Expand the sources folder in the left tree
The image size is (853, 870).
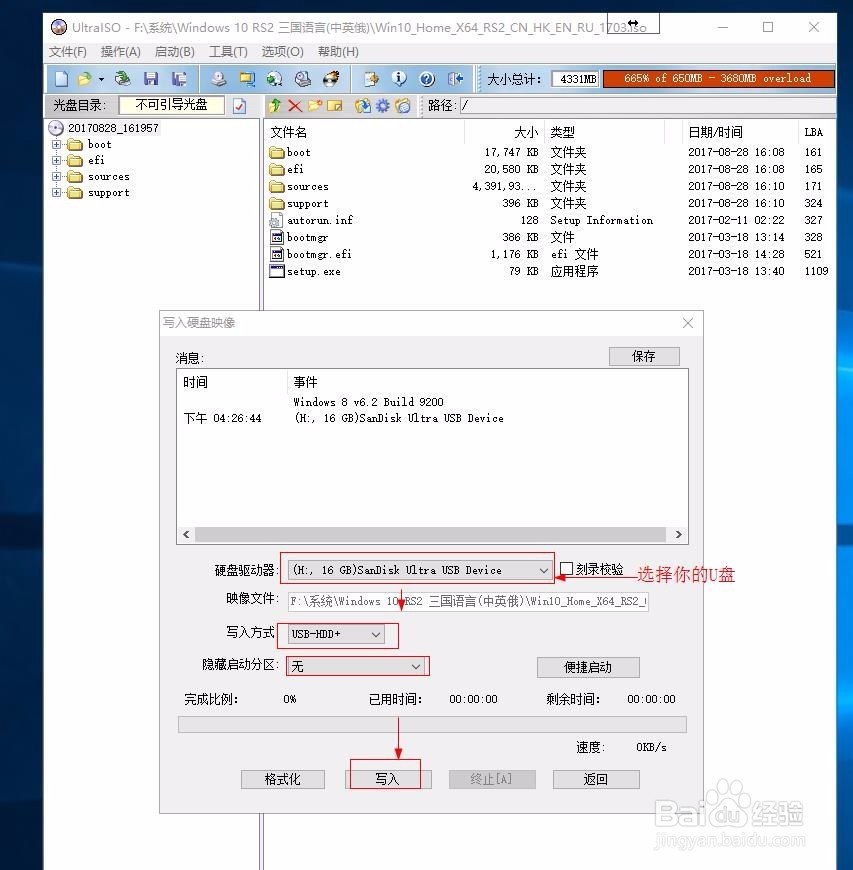point(57,176)
